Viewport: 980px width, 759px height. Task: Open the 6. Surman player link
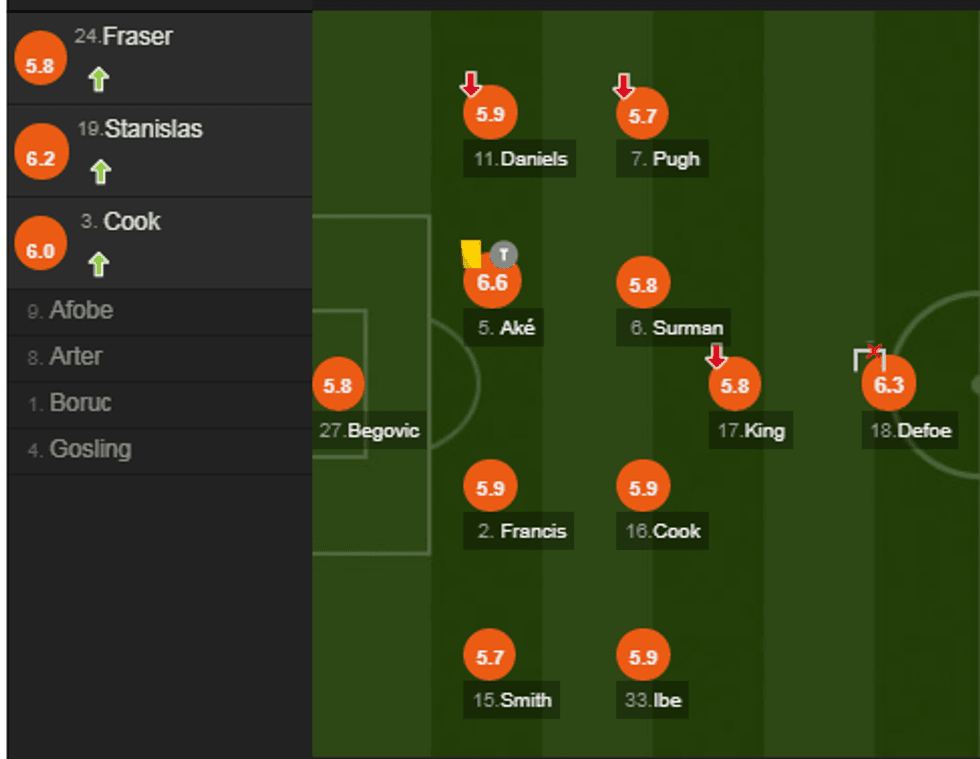(676, 327)
